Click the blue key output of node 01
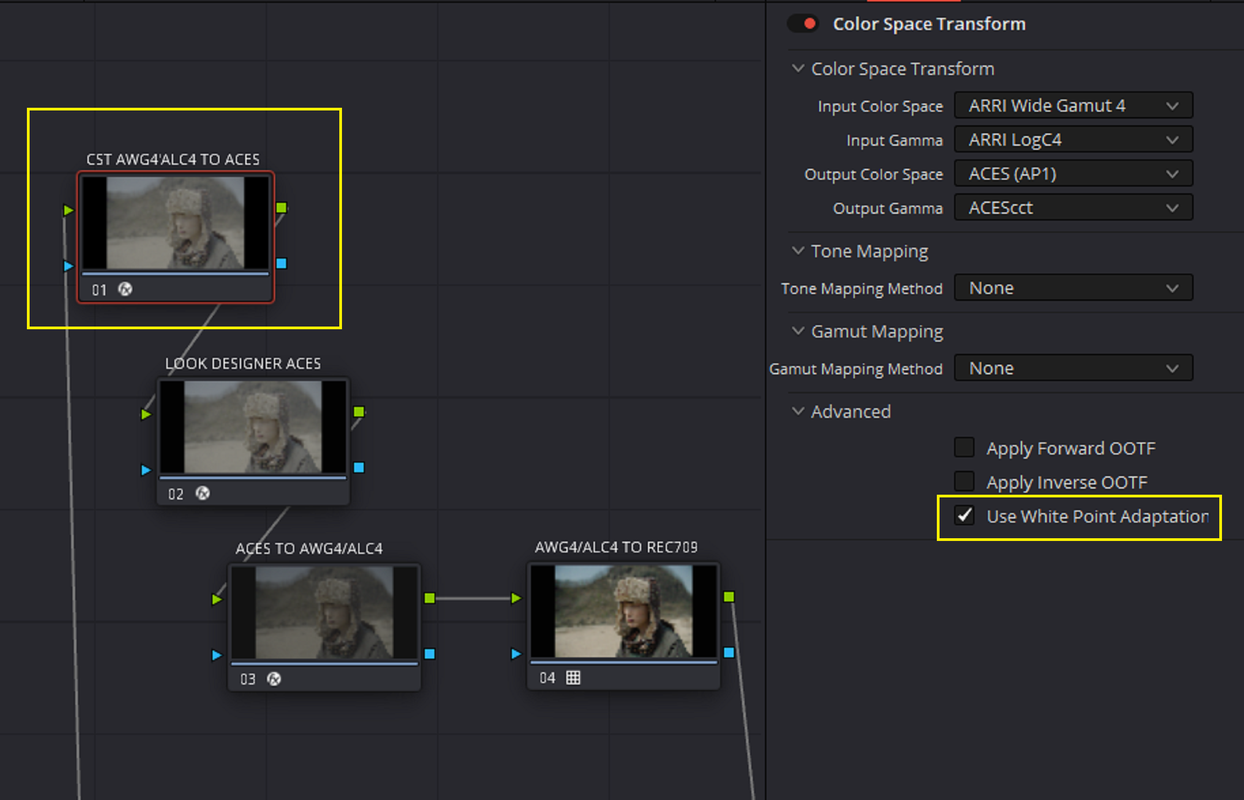This screenshot has width=1244, height=800. tap(281, 263)
